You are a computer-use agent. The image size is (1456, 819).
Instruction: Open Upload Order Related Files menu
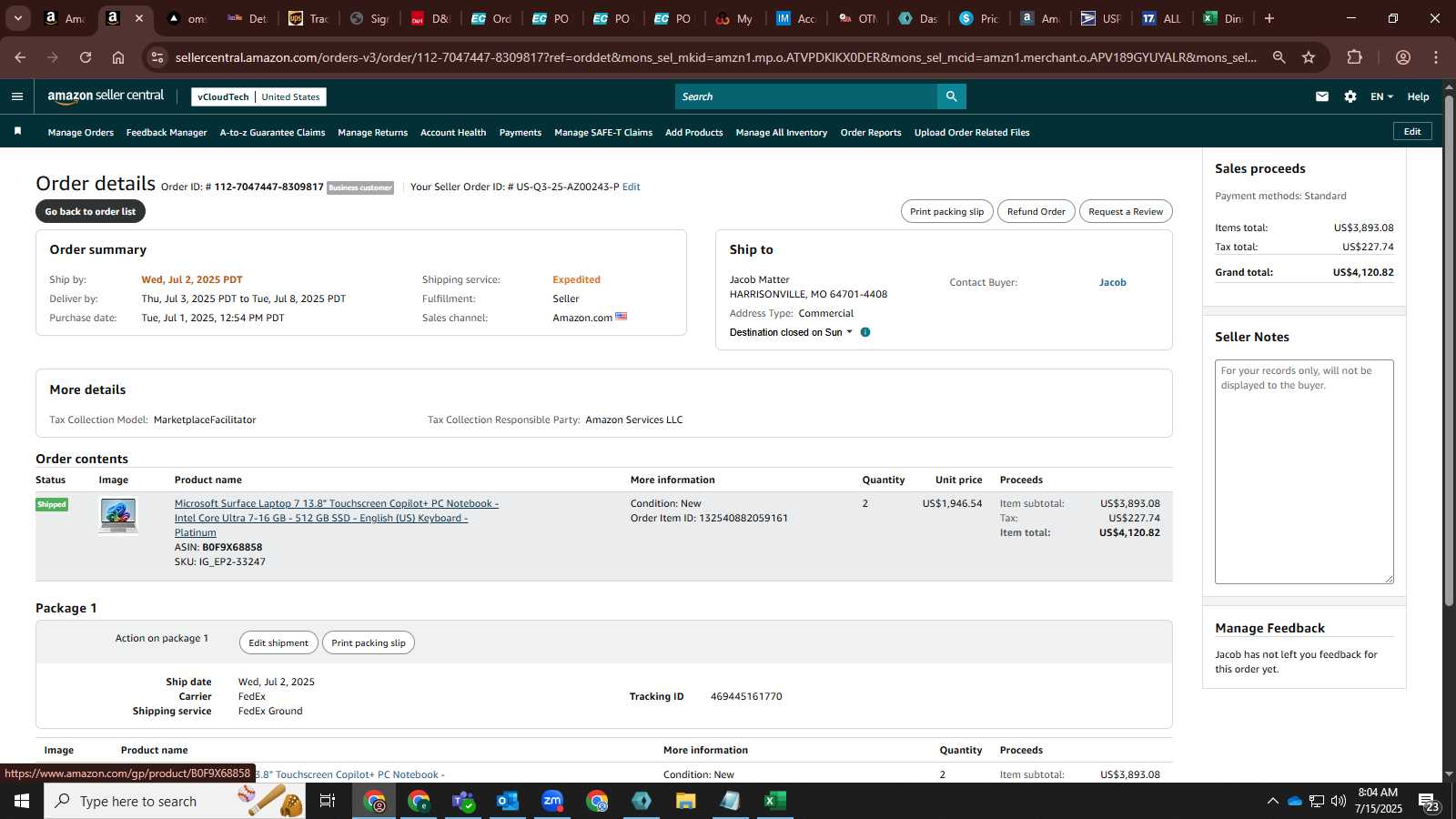(972, 132)
